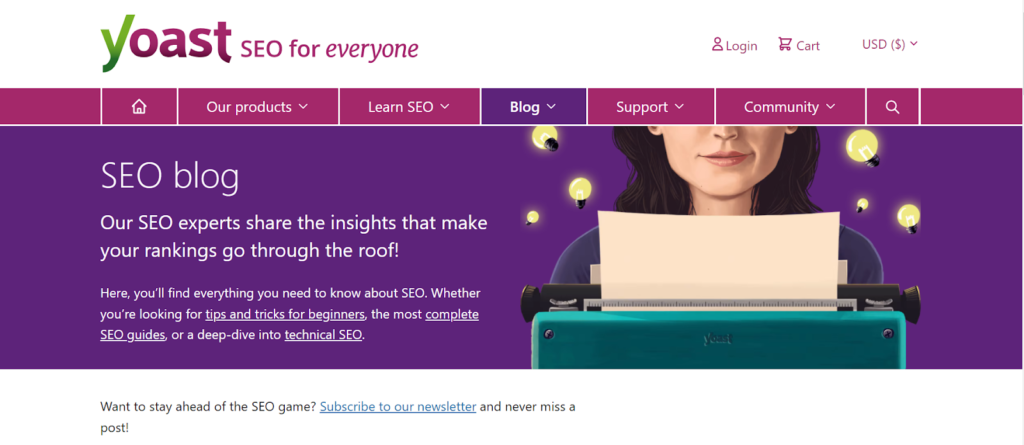This screenshot has width=1024, height=445.
Task: Click the Login text link
Action: (x=741, y=45)
